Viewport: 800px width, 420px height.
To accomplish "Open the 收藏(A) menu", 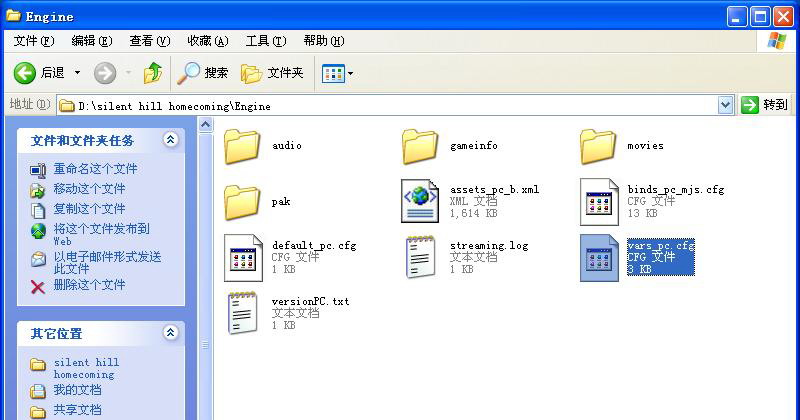I will [x=208, y=41].
